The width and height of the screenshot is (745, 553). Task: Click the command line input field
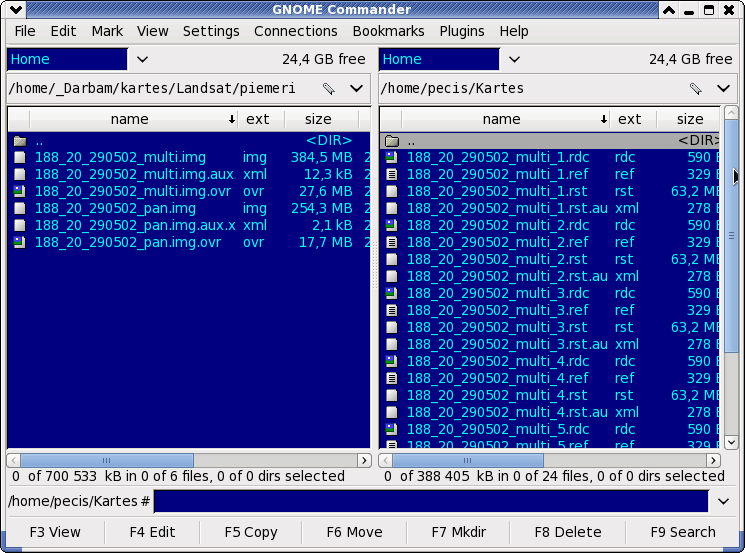click(431, 501)
